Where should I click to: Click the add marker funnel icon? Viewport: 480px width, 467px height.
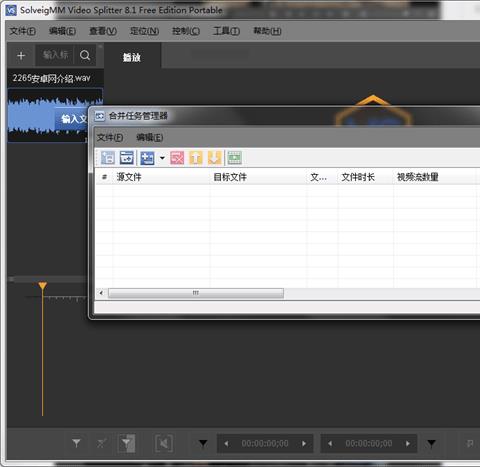[76, 443]
